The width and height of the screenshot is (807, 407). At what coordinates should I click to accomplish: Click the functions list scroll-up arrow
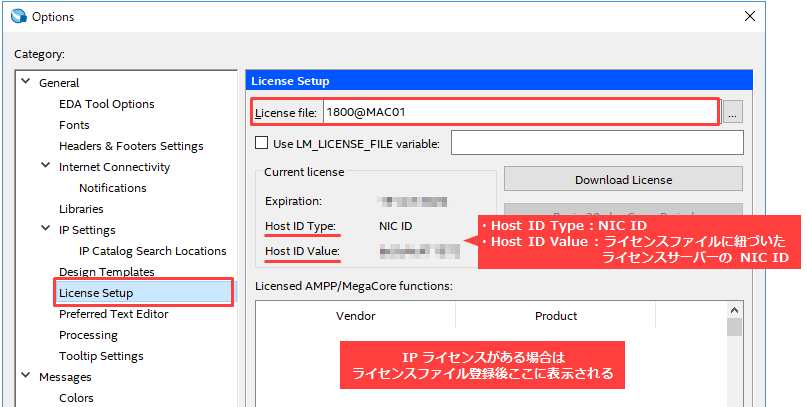tap(734, 310)
